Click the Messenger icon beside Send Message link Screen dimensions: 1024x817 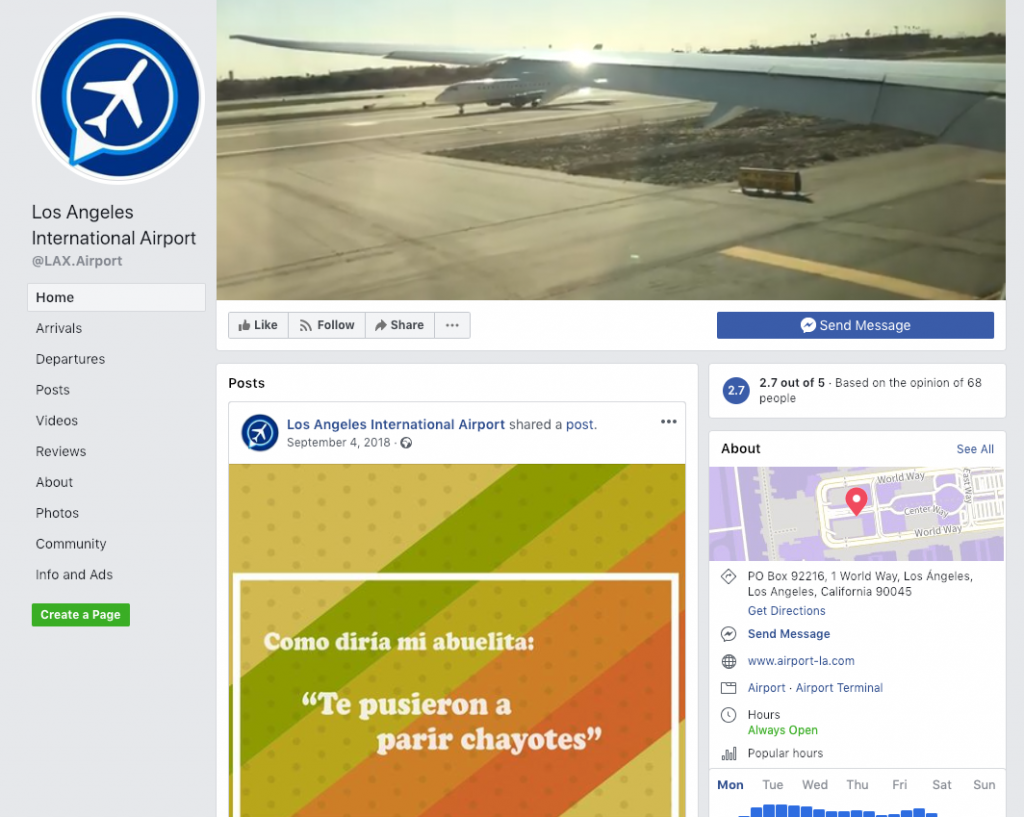pyautogui.click(x=728, y=634)
